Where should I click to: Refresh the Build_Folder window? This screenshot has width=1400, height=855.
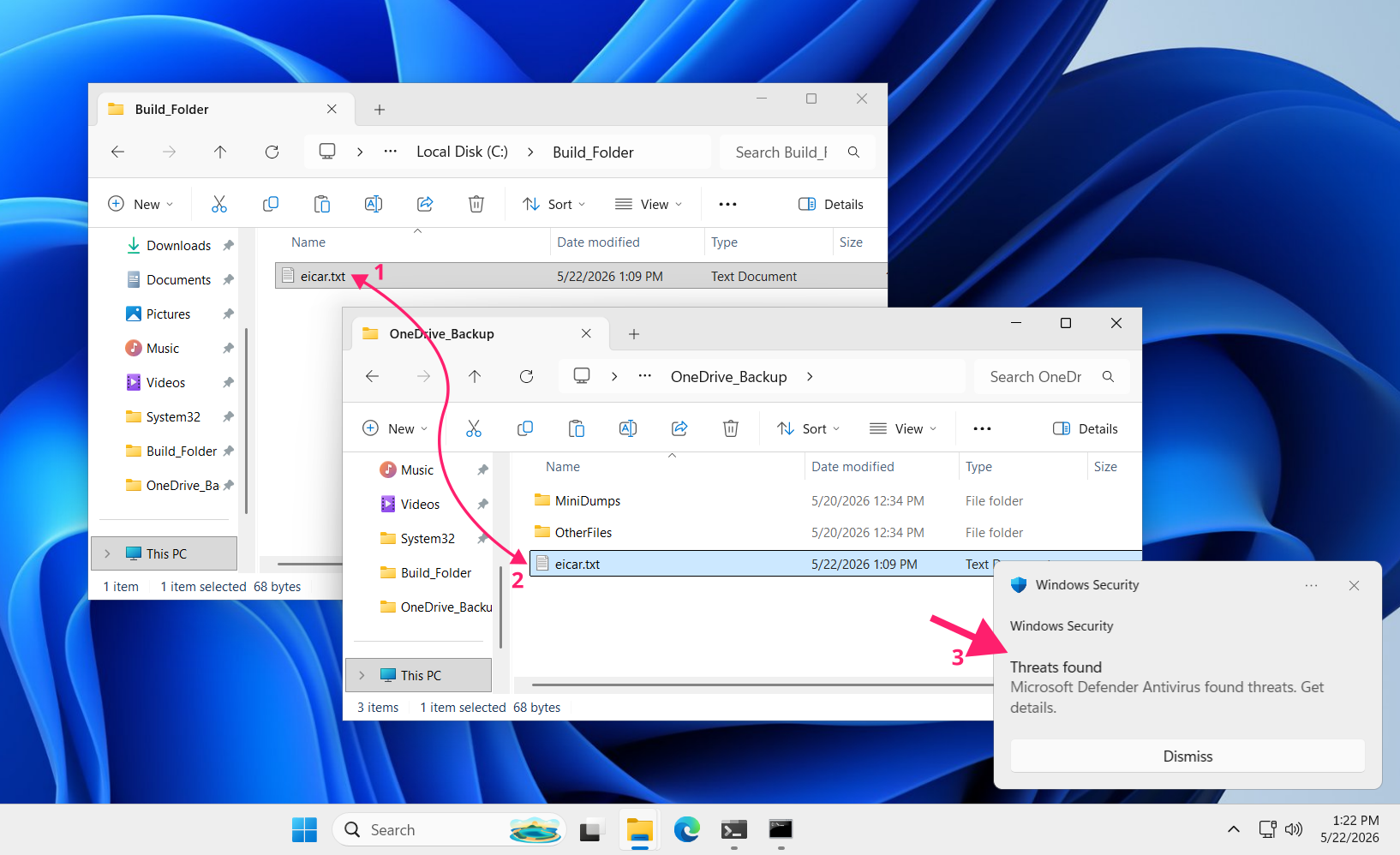pos(272,152)
